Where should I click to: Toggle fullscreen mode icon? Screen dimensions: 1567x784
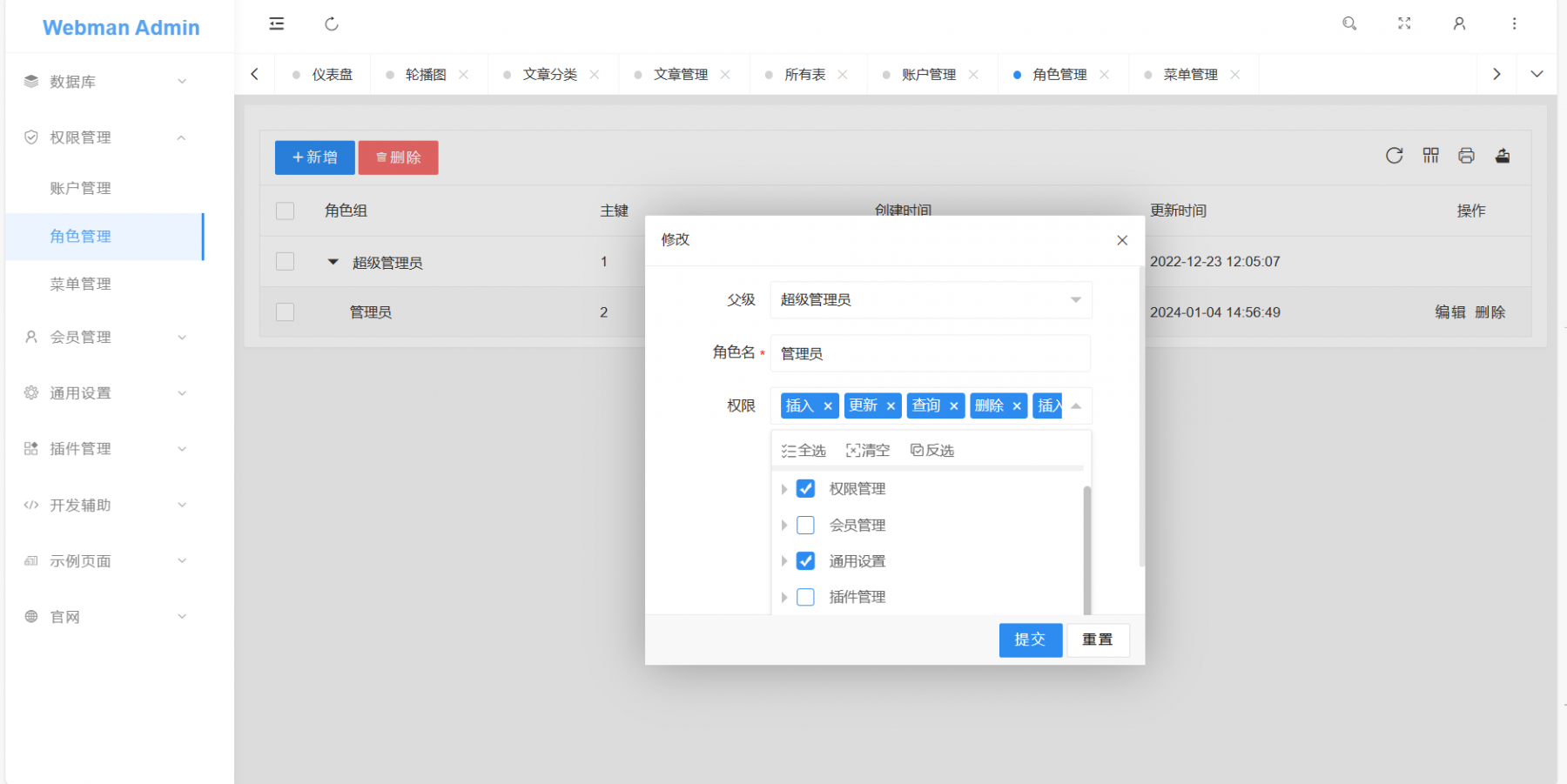point(1404,23)
